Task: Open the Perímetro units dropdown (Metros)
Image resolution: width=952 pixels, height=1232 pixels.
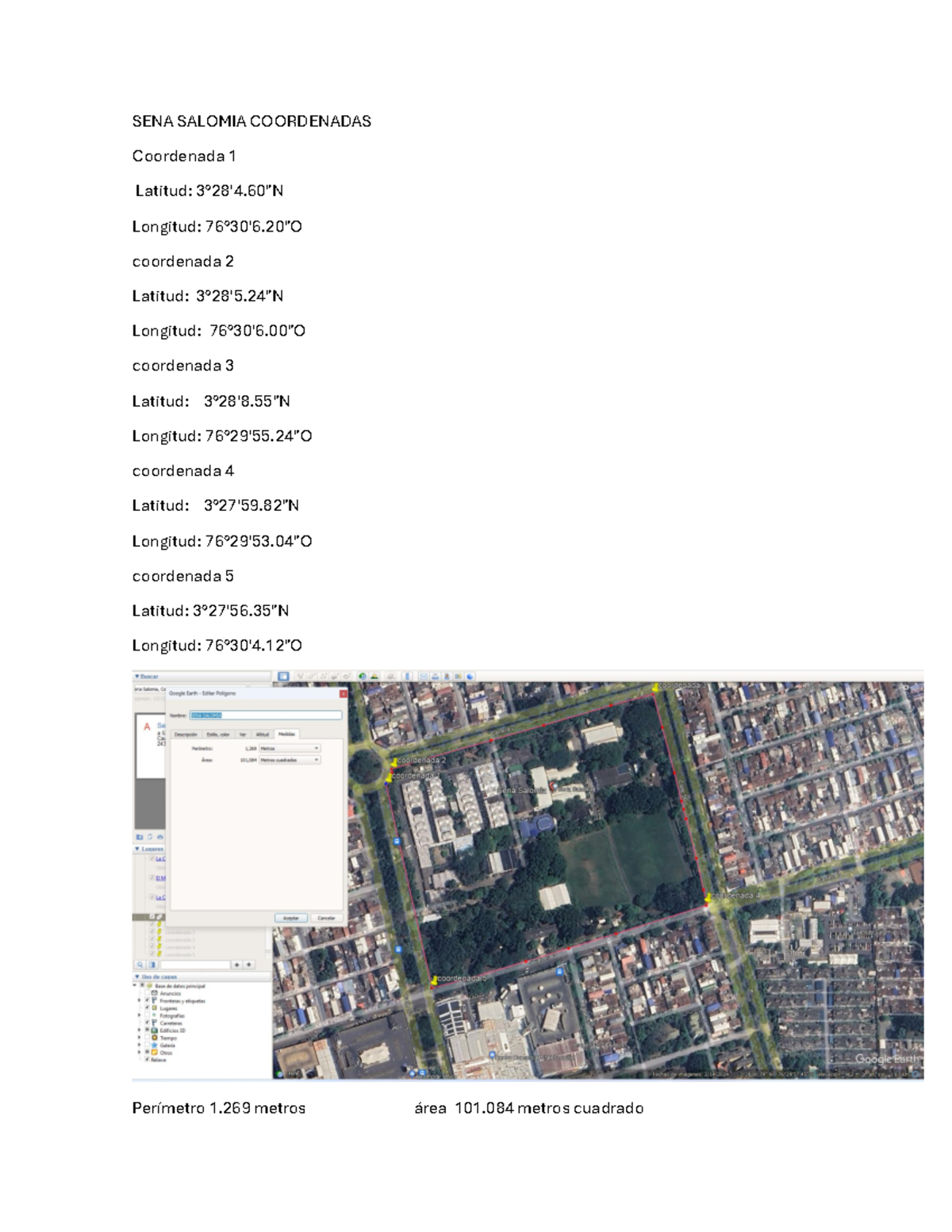Action: [x=290, y=748]
